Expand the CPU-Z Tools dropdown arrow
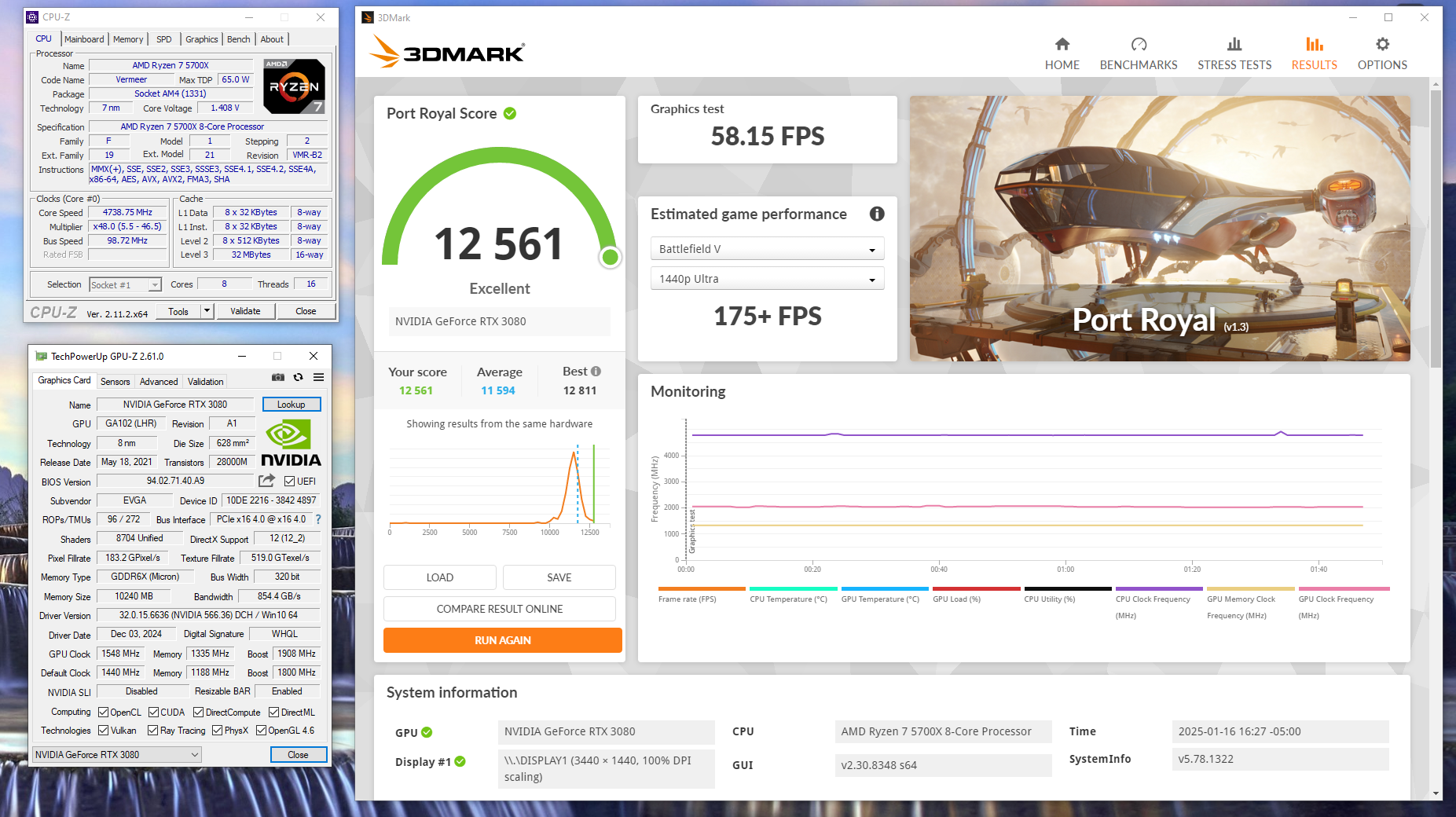This screenshot has width=1456, height=817. click(x=207, y=311)
